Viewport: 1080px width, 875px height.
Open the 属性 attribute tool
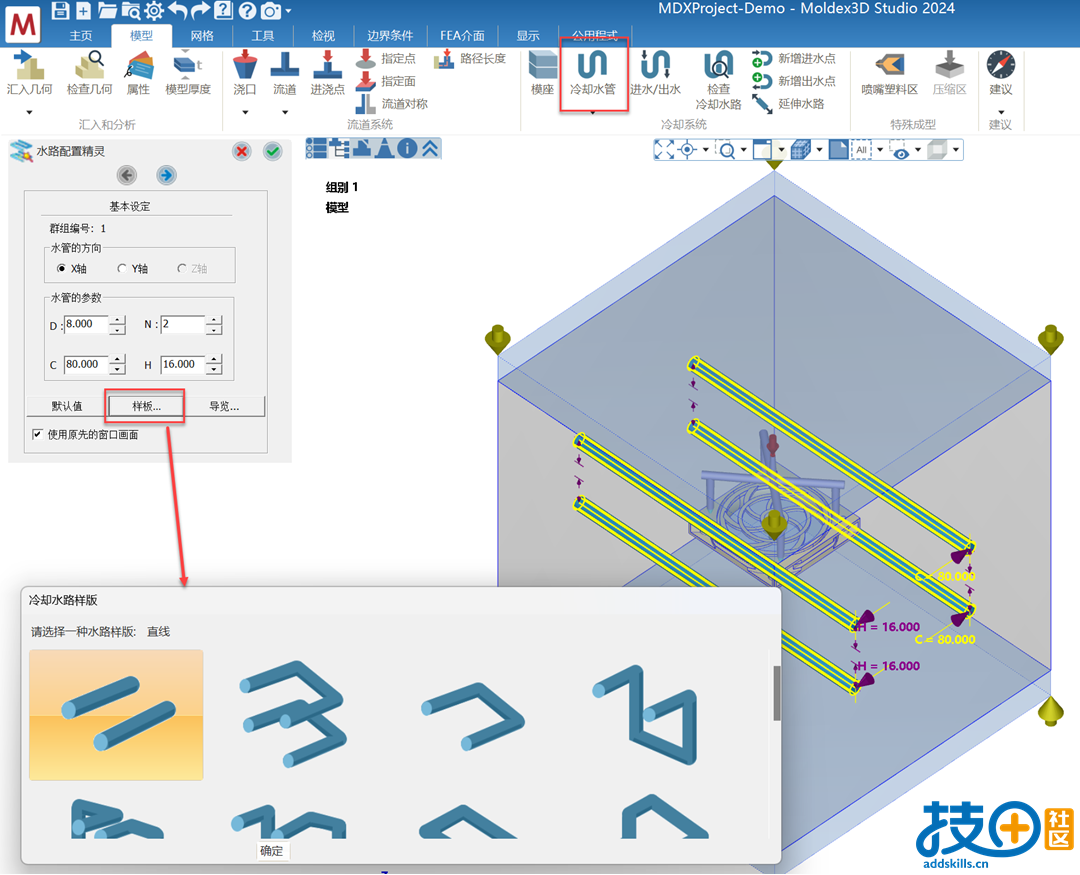pyautogui.click(x=138, y=73)
